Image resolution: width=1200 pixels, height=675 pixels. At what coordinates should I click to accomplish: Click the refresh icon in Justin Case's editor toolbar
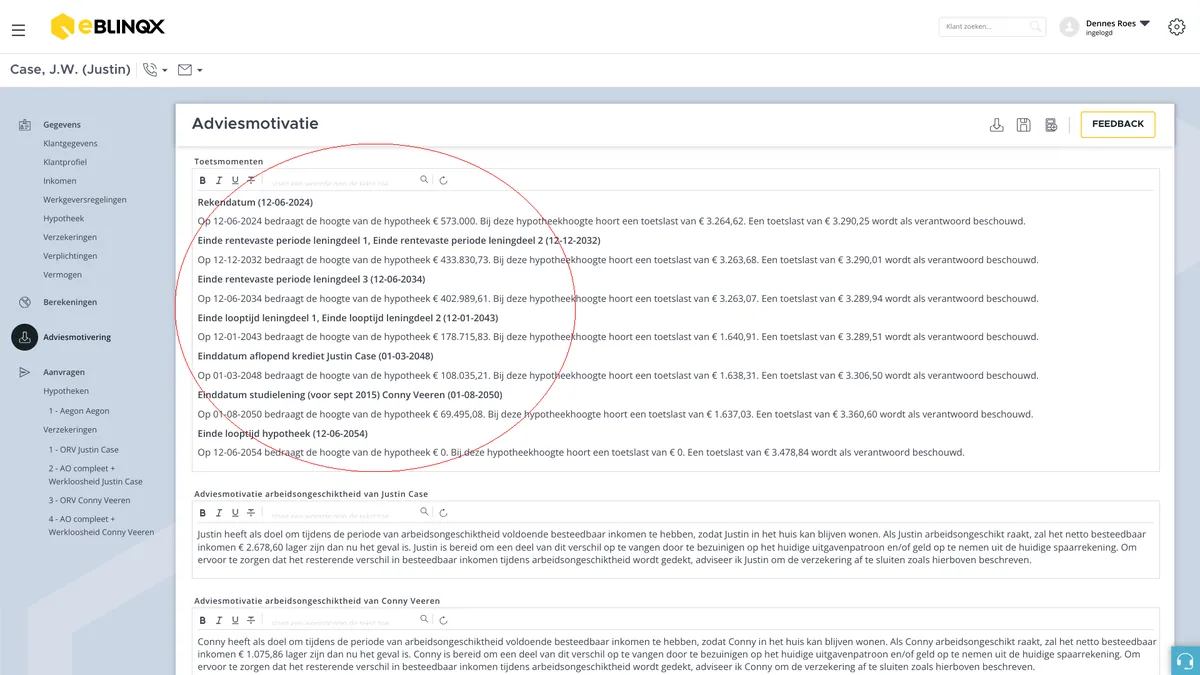click(x=443, y=513)
